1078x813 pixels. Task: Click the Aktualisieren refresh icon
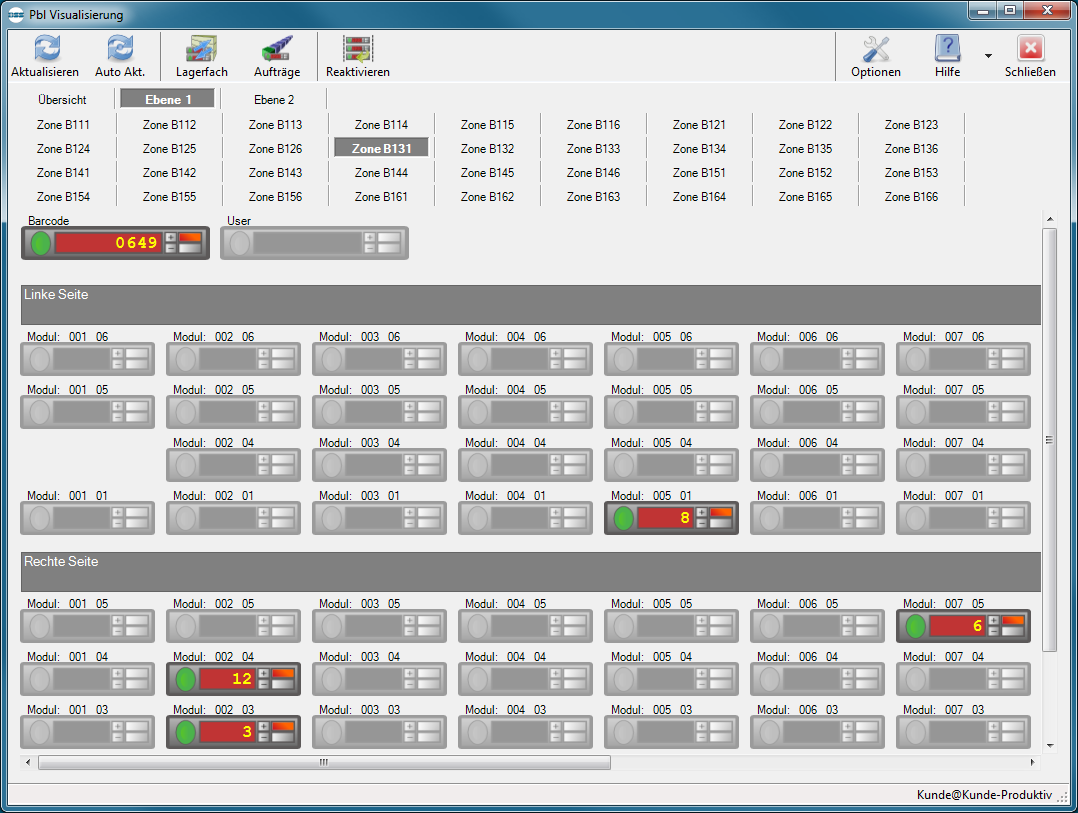click(x=47, y=48)
